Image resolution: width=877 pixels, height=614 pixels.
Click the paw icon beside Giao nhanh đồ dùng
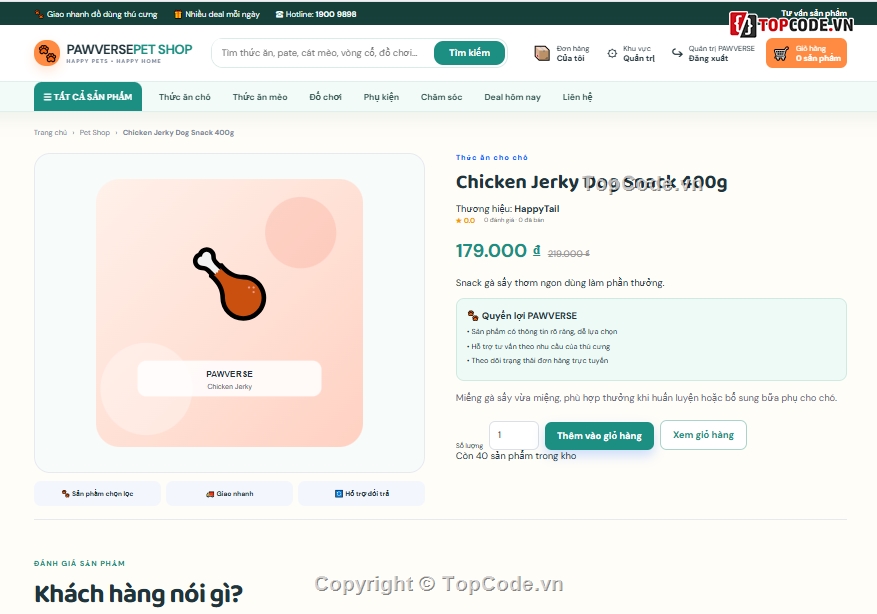pyautogui.click(x=39, y=14)
